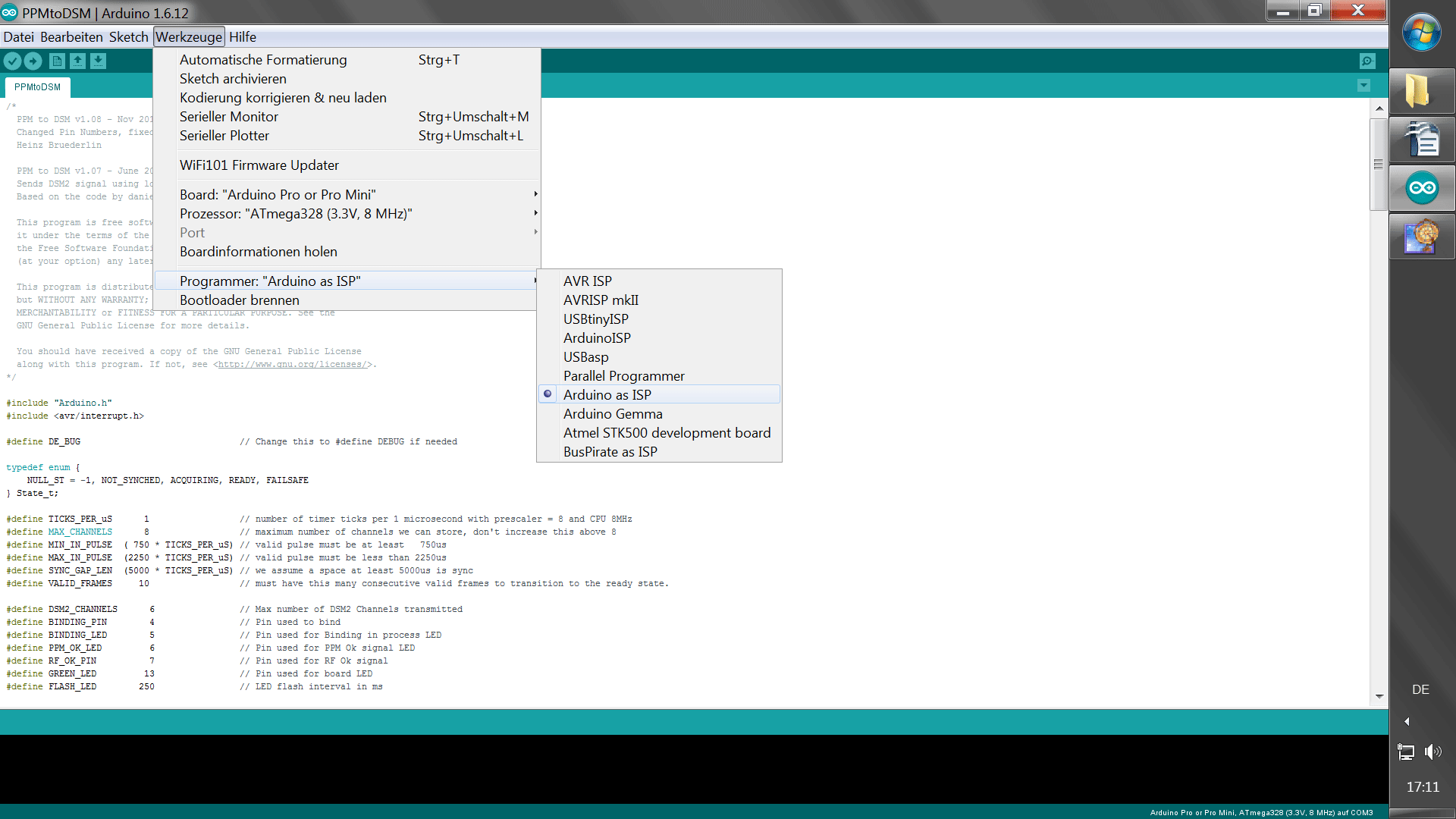The image size is (1456, 819).
Task: Click the typedef enum line
Action: (x=42, y=468)
